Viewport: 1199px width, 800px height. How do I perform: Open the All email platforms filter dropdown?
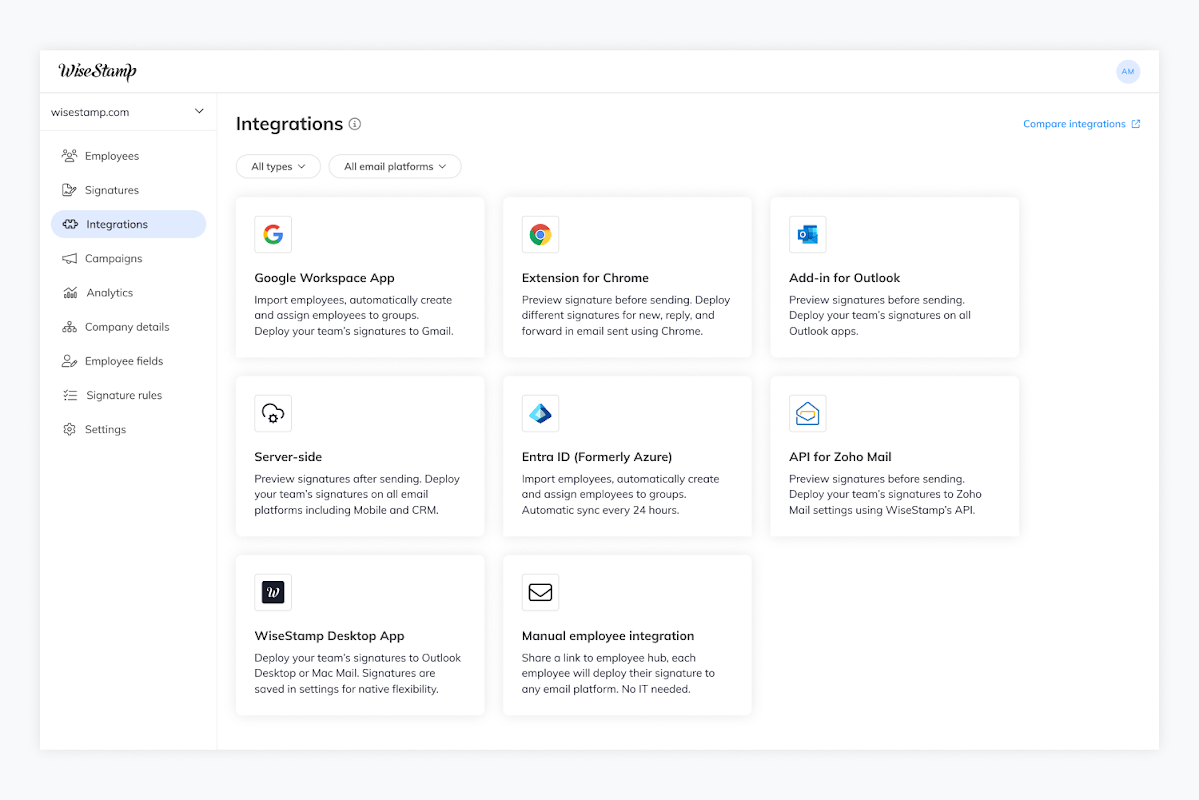pos(395,166)
